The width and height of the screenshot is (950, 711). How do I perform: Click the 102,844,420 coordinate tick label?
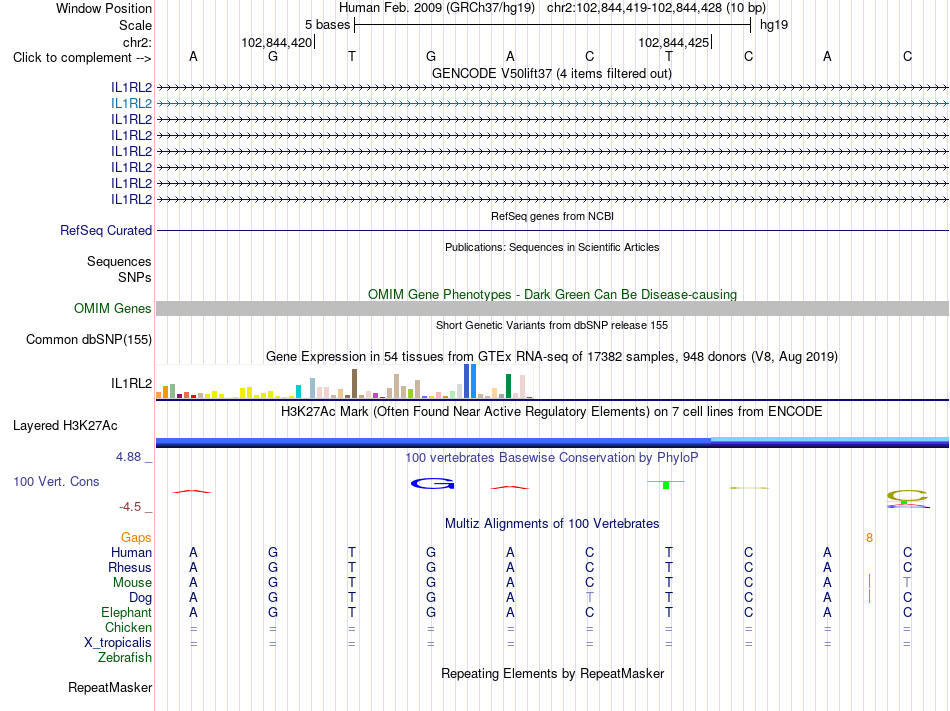[x=276, y=42]
